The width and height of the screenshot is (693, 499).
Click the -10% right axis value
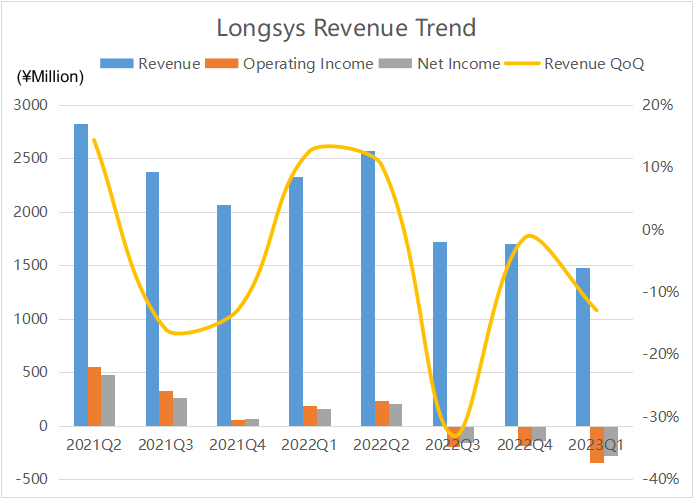click(x=661, y=292)
